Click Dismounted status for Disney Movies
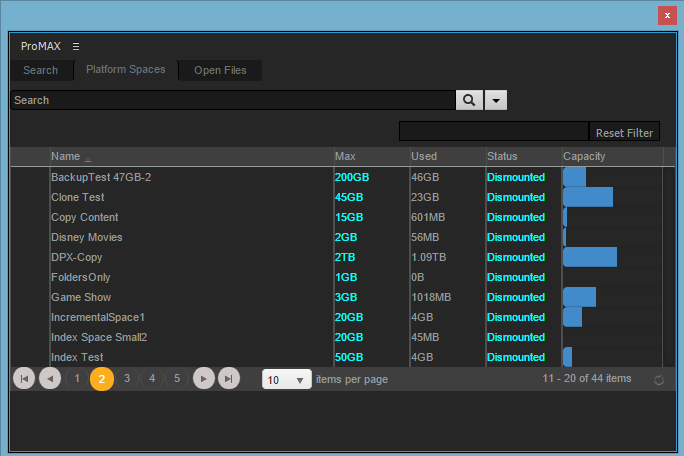This screenshot has width=684, height=456. pos(516,237)
